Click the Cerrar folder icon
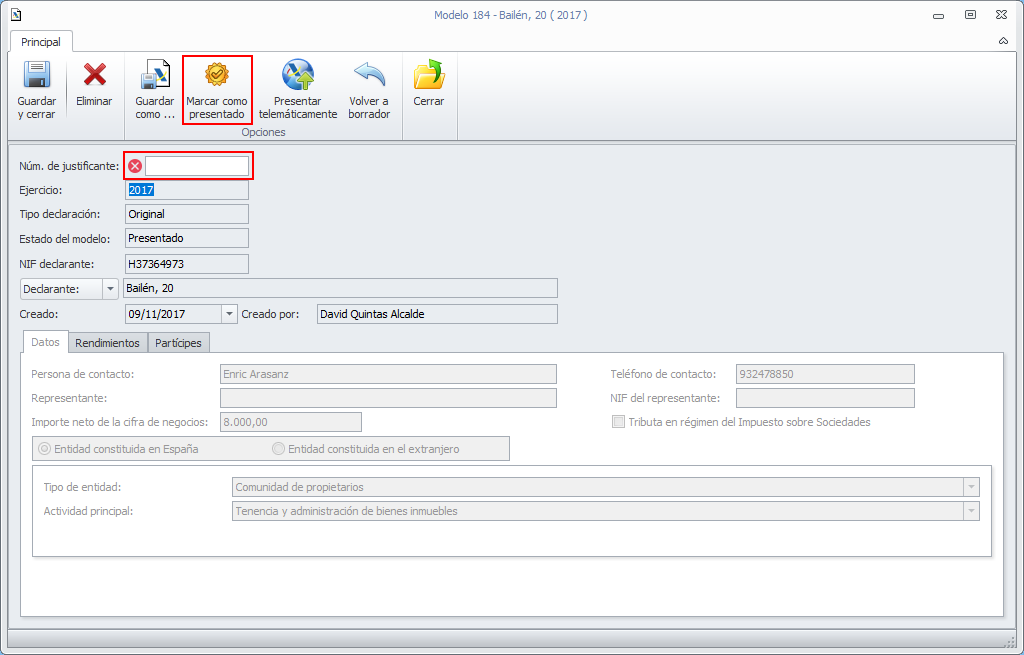This screenshot has width=1024, height=655. [x=429, y=74]
